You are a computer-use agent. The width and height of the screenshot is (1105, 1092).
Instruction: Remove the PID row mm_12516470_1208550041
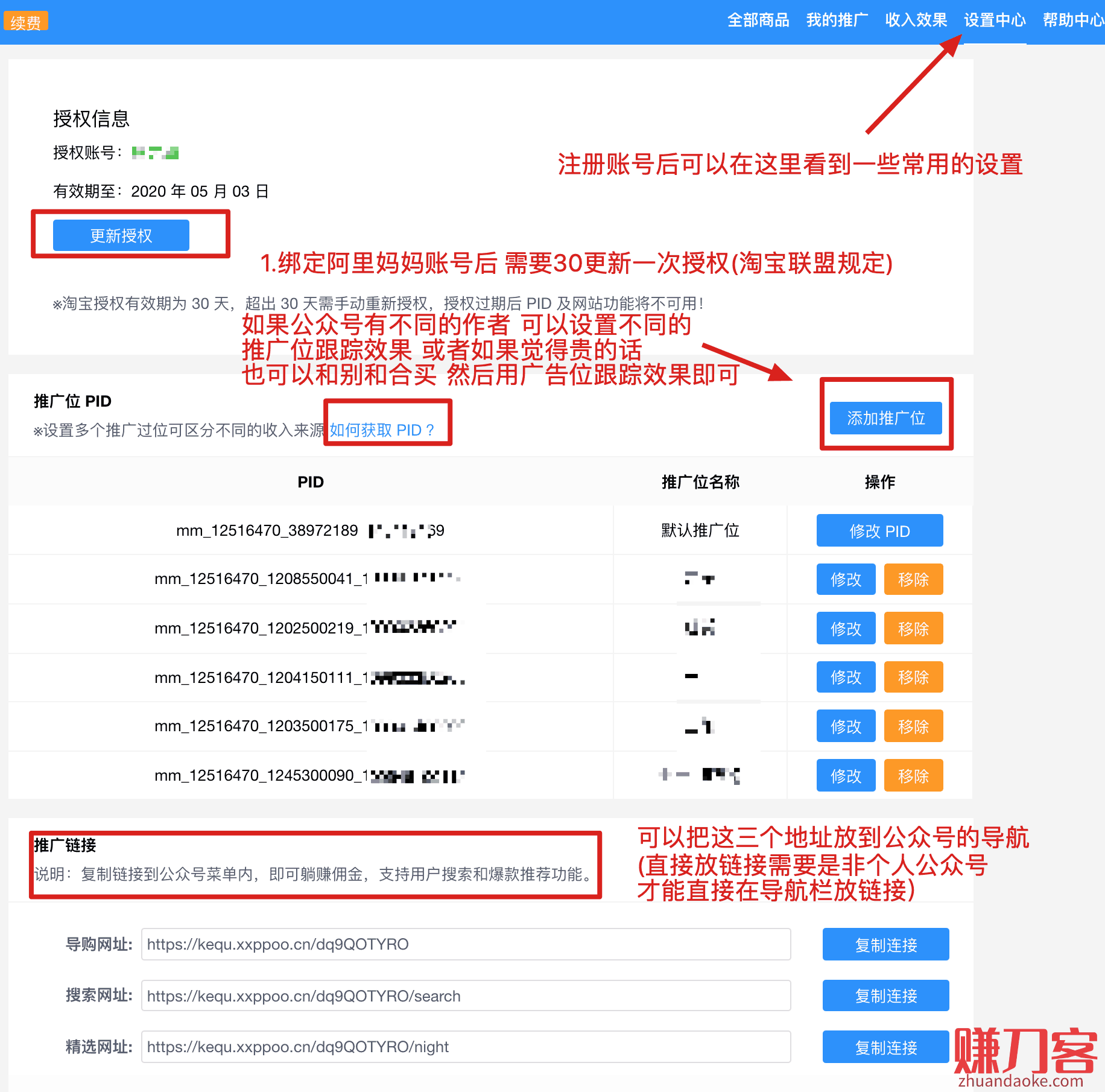[x=913, y=580]
